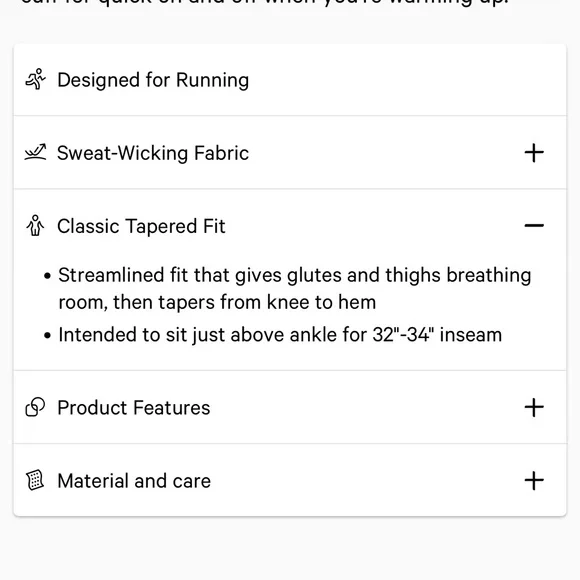Image resolution: width=580 pixels, height=580 pixels.
Task: Click the Product Features shapes icon
Action: (36, 407)
